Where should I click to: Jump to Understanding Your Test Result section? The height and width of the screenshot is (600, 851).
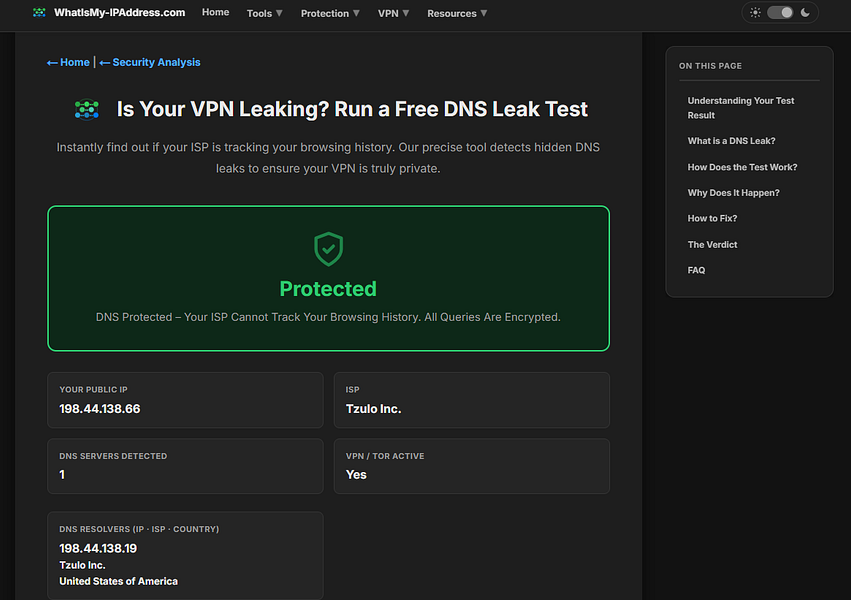click(741, 108)
